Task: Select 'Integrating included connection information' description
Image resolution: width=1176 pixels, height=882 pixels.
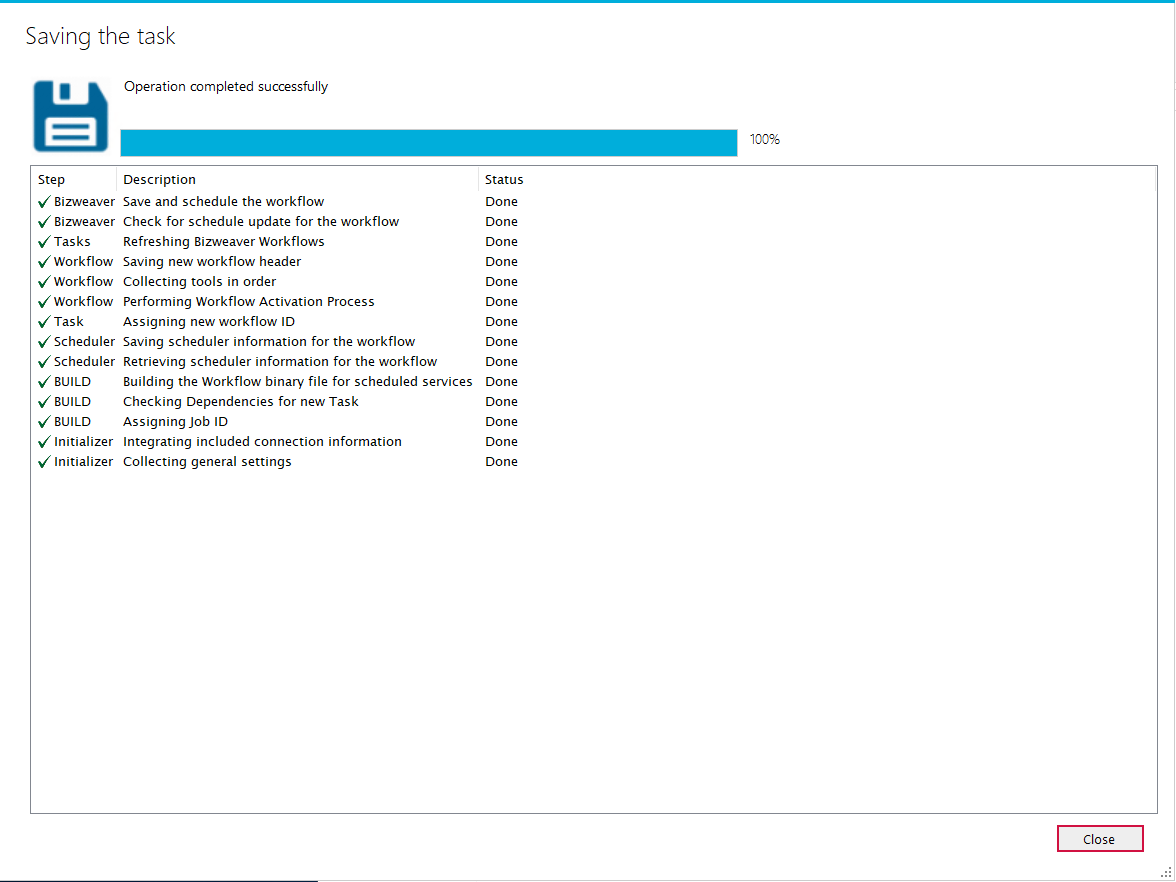Action: (x=262, y=442)
